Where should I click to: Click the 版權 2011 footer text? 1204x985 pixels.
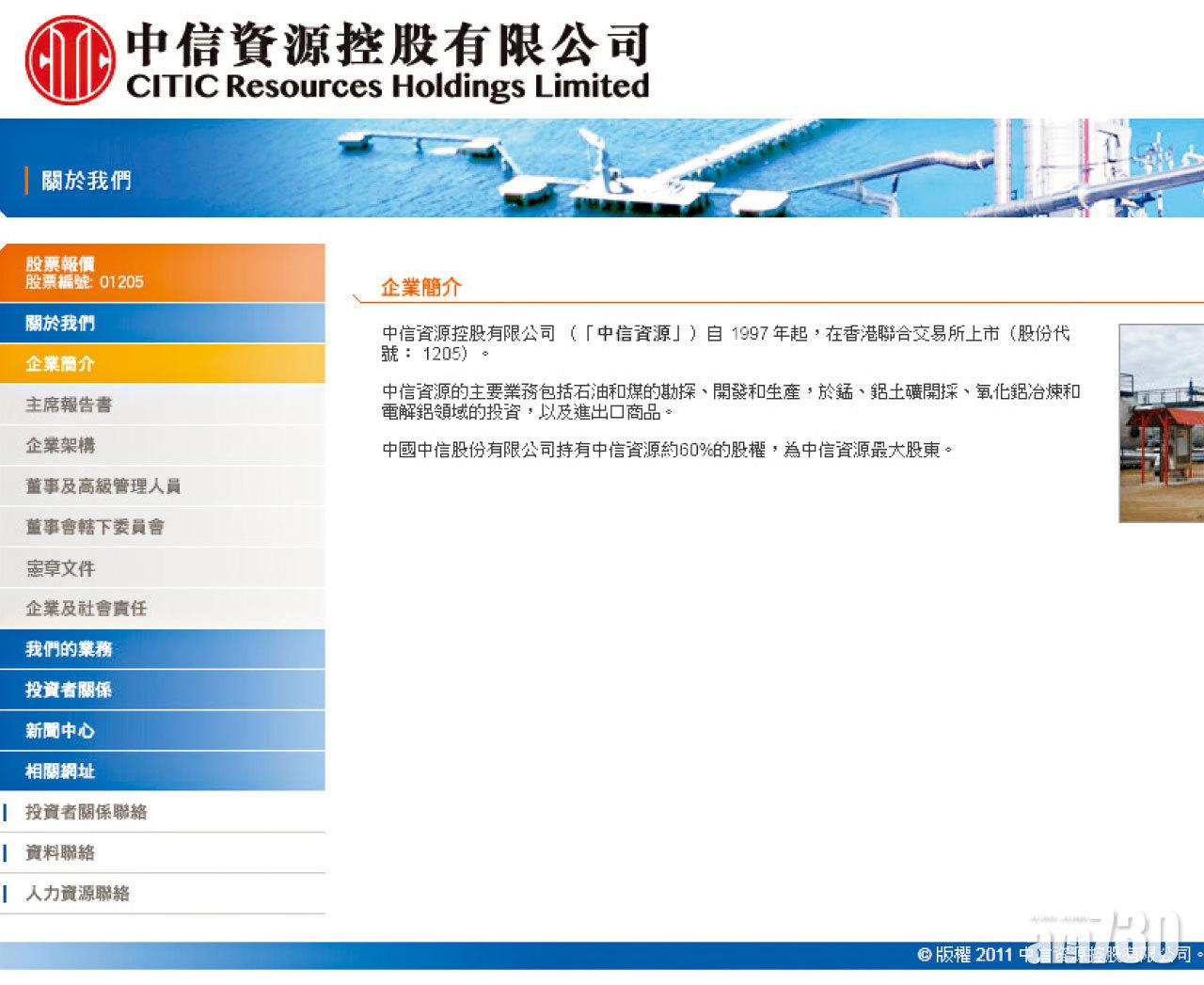[1058, 955]
